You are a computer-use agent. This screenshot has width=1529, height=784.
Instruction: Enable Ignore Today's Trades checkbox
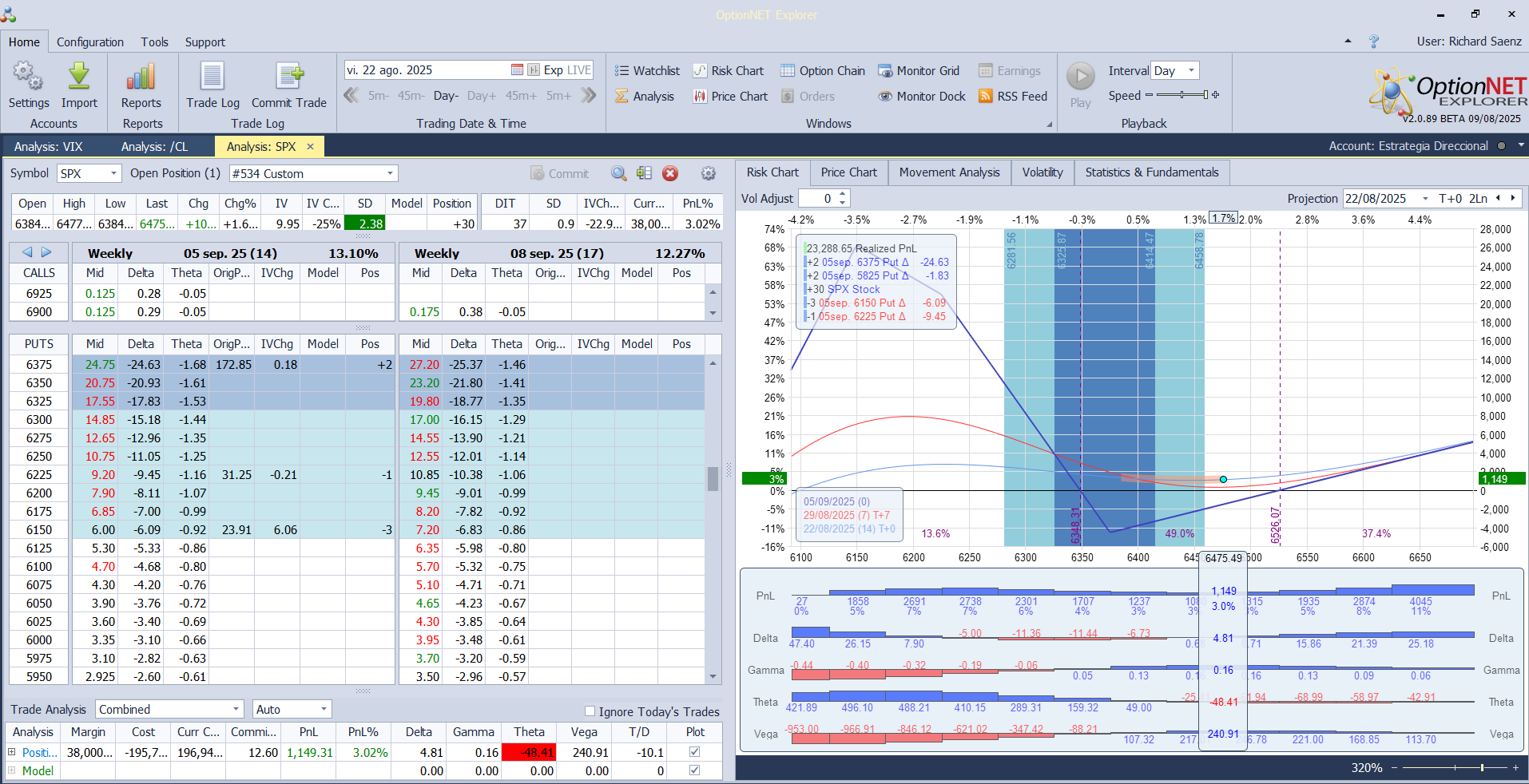click(590, 711)
